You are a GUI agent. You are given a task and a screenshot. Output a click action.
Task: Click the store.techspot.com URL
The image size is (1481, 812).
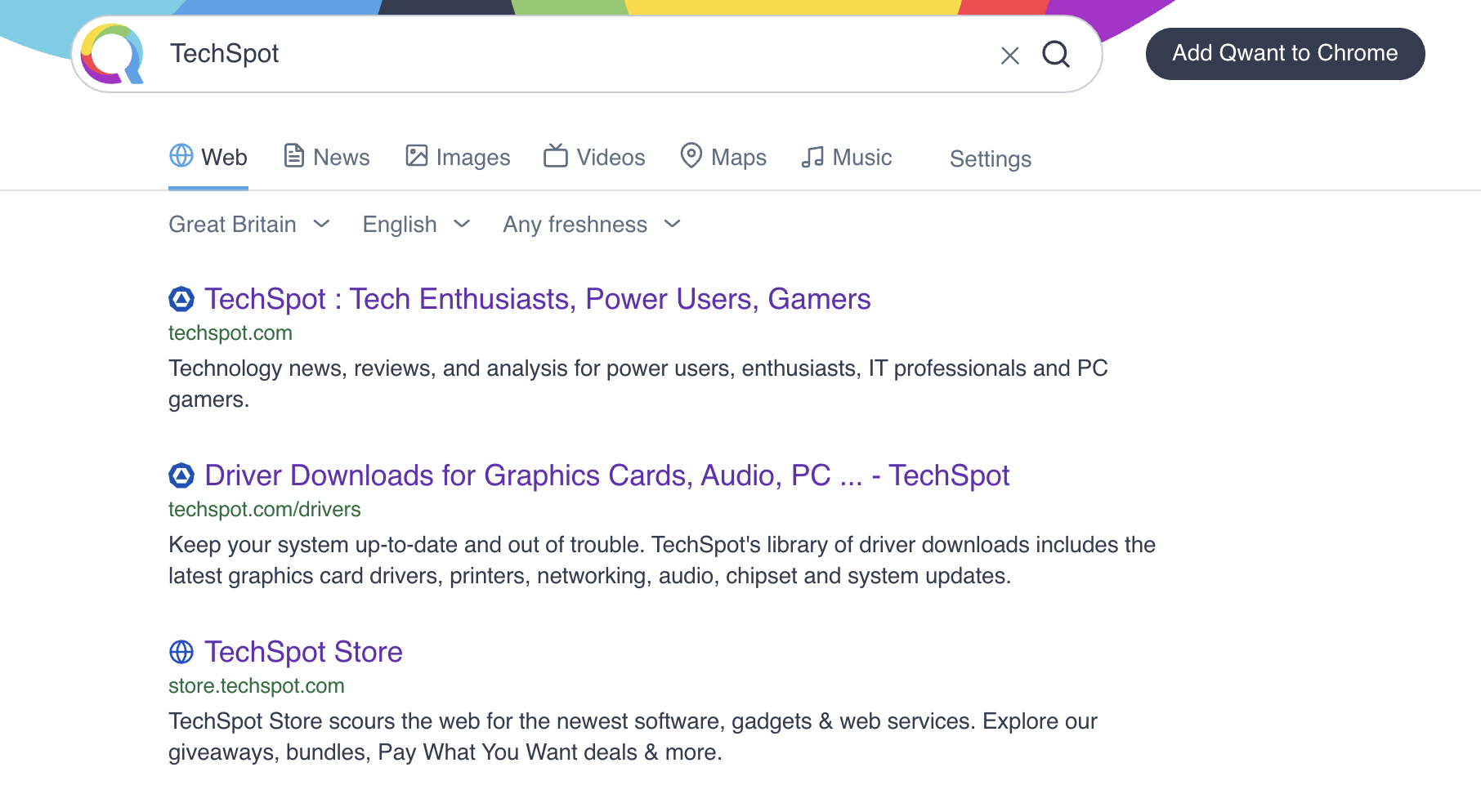(x=256, y=686)
